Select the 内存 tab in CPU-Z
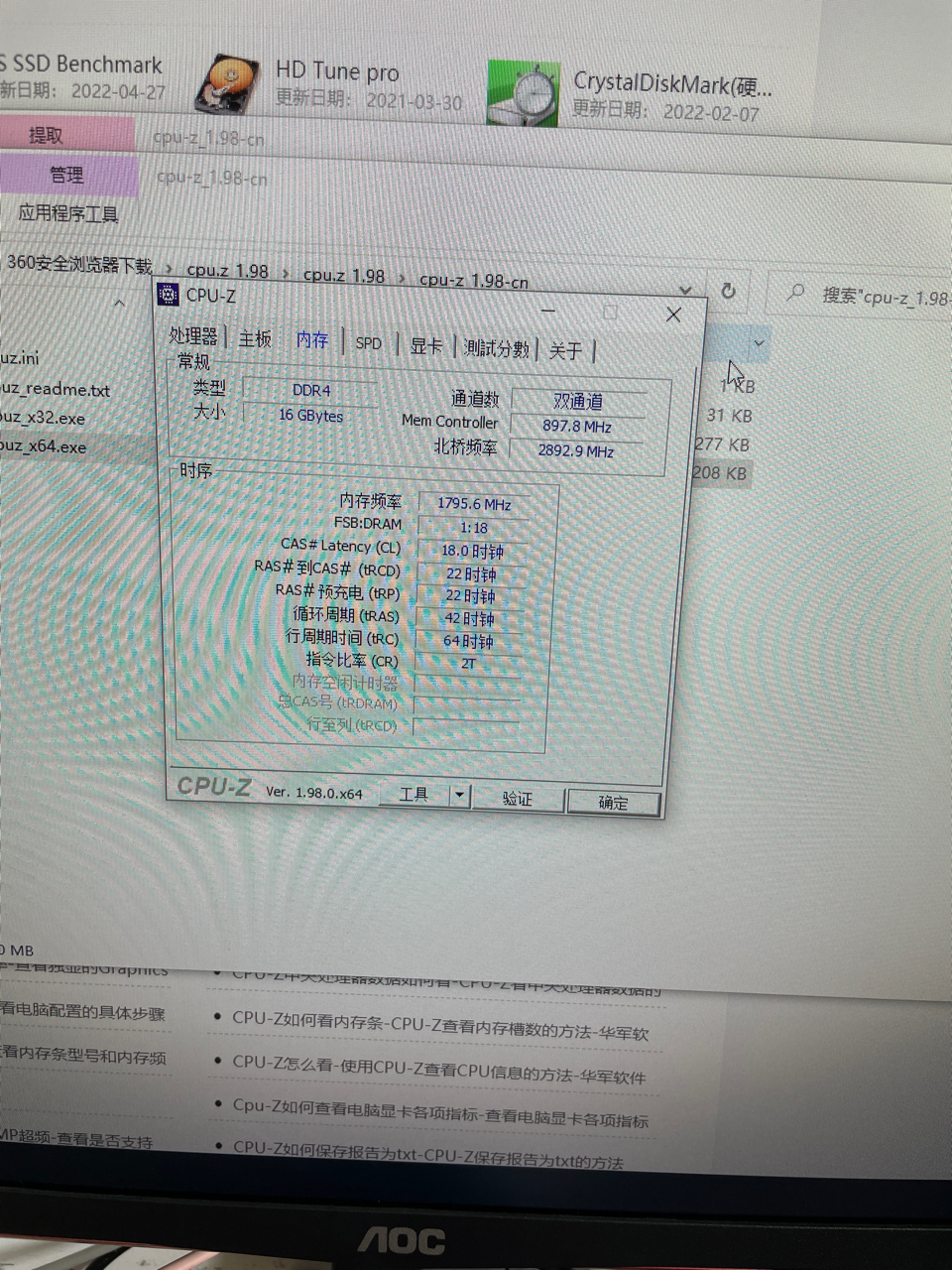952x1270 pixels. (x=312, y=340)
